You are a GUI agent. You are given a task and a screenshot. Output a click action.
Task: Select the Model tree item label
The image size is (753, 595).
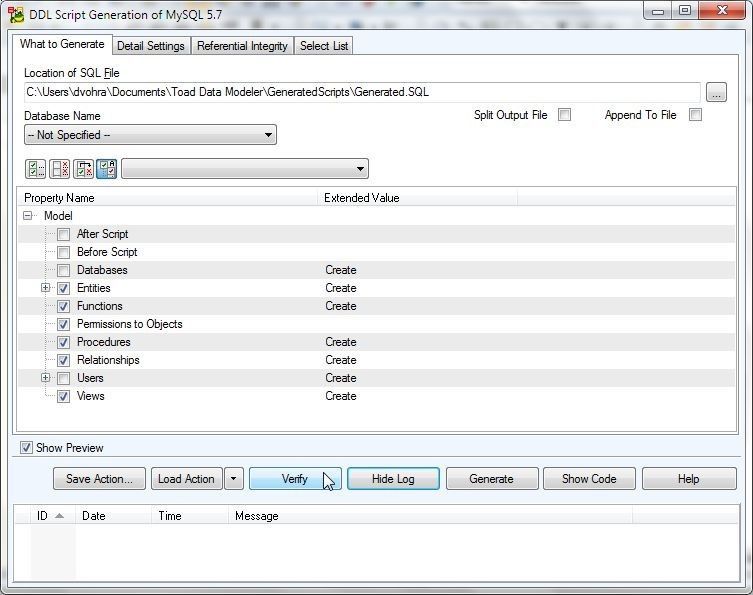click(x=58, y=216)
